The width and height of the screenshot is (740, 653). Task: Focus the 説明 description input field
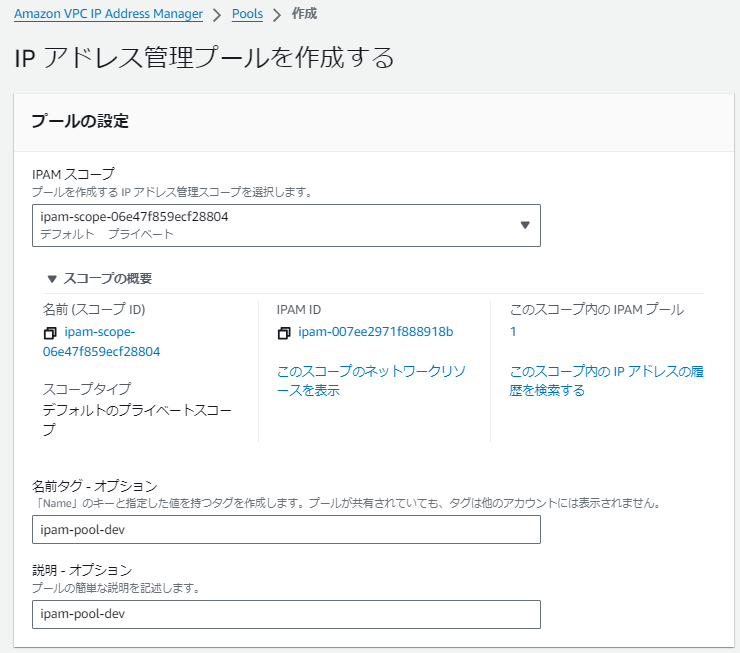coord(286,614)
